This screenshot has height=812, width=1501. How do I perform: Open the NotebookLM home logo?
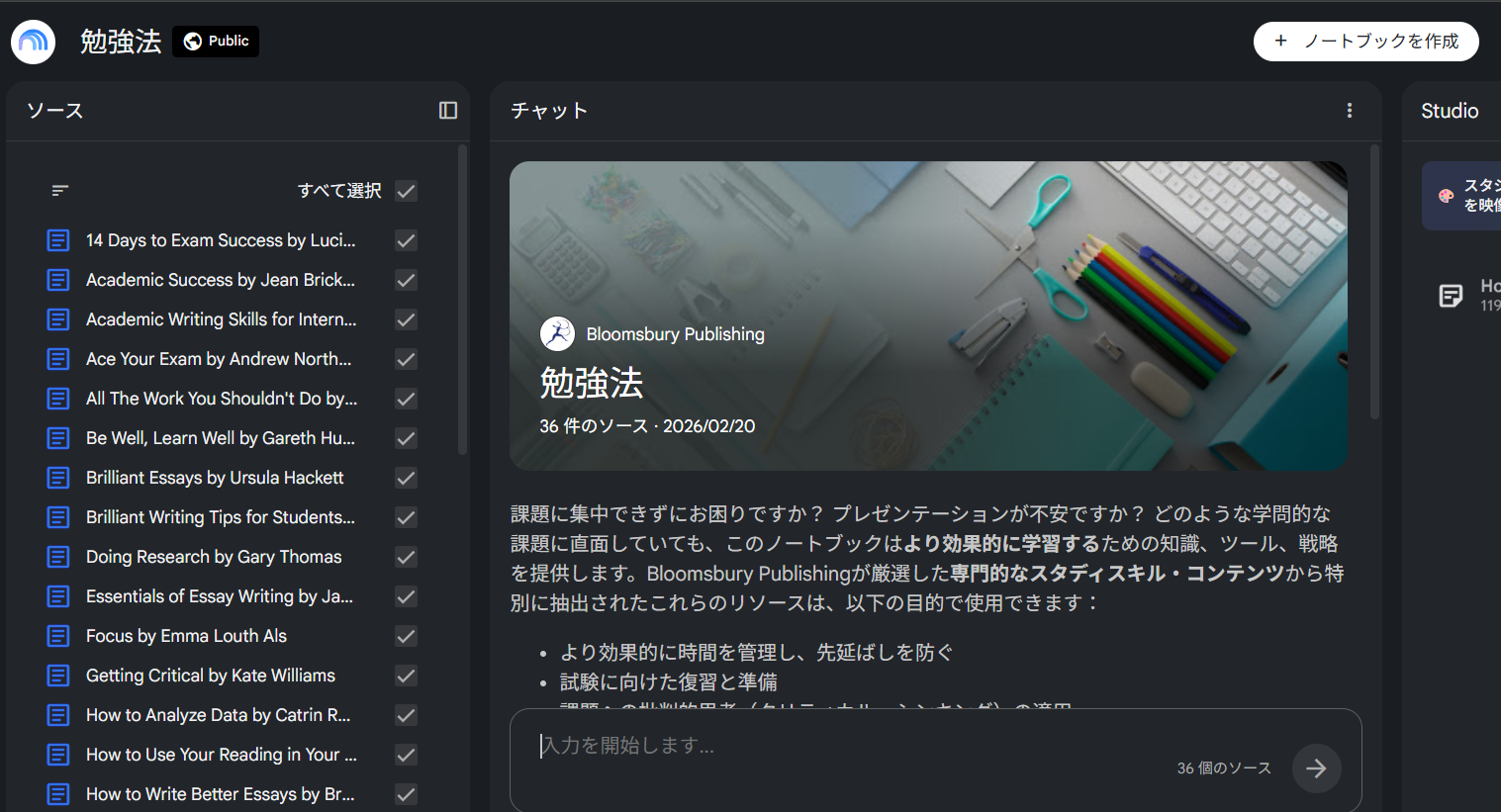click(x=34, y=42)
